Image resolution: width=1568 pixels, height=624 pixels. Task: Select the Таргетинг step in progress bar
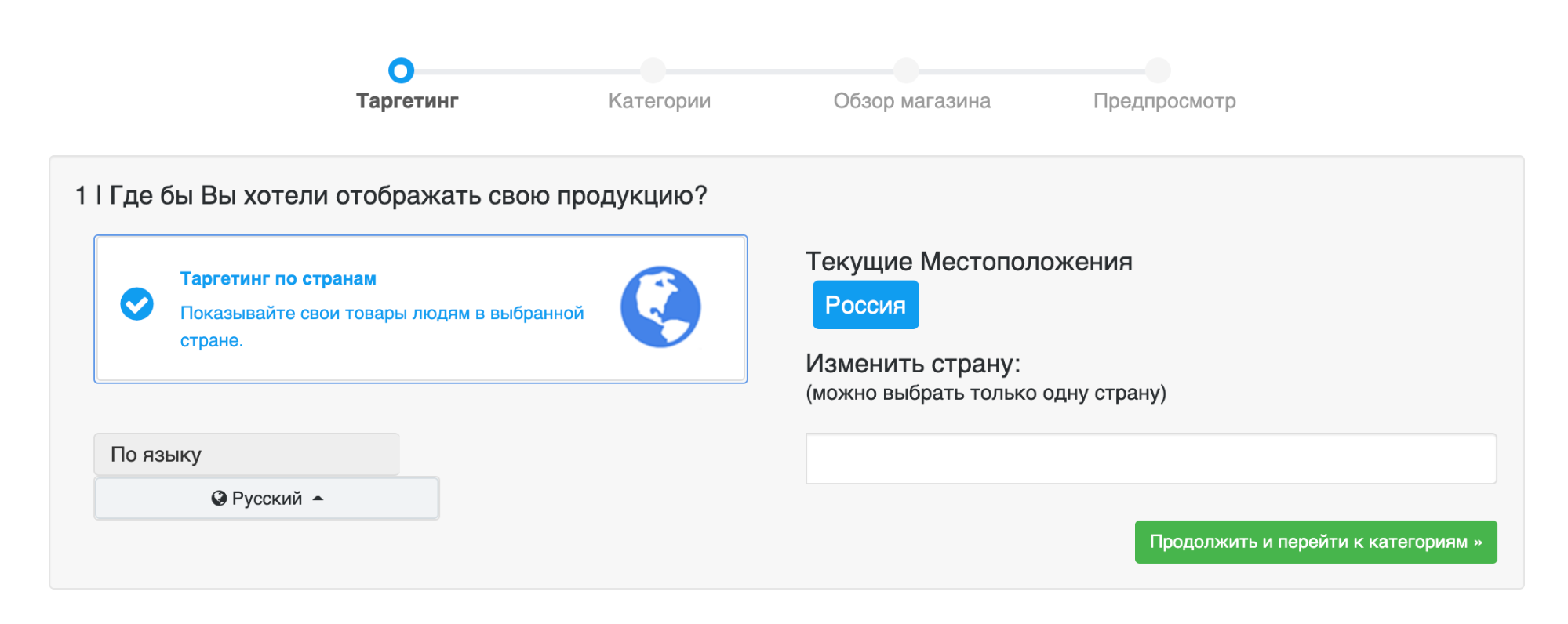(407, 101)
